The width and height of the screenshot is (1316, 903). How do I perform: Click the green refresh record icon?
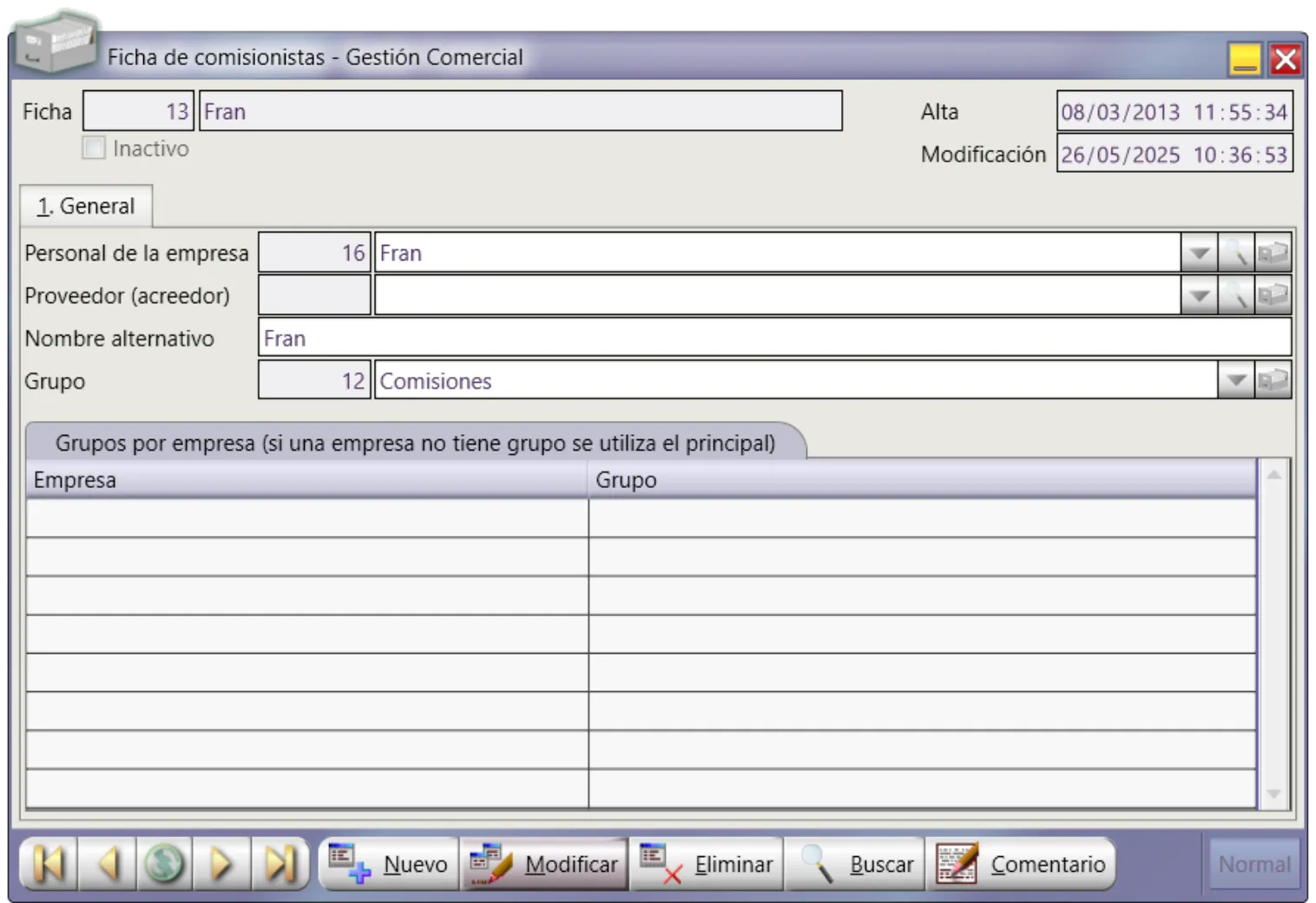pyautogui.click(x=165, y=864)
